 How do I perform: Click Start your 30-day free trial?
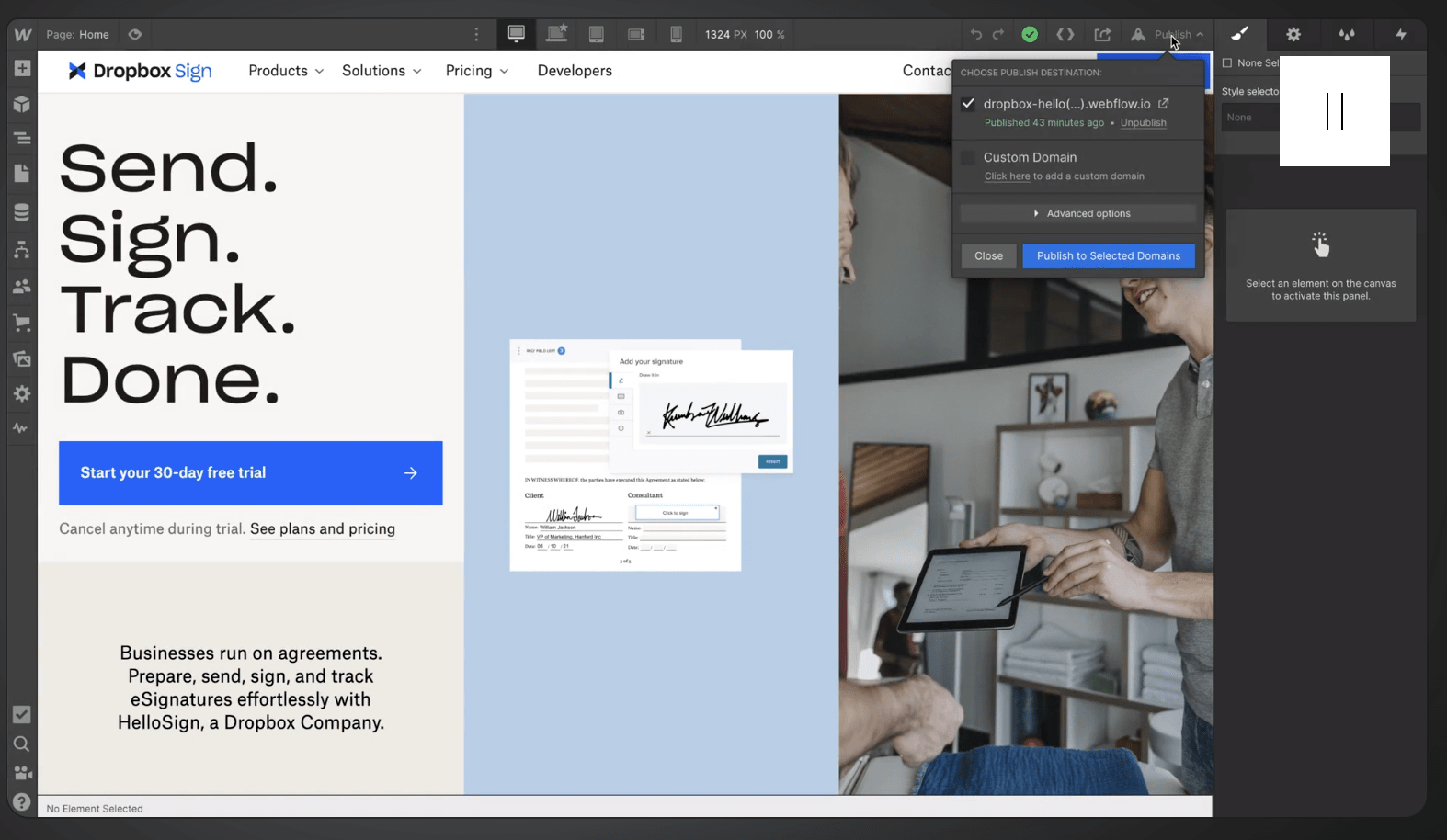[x=250, y=472]
